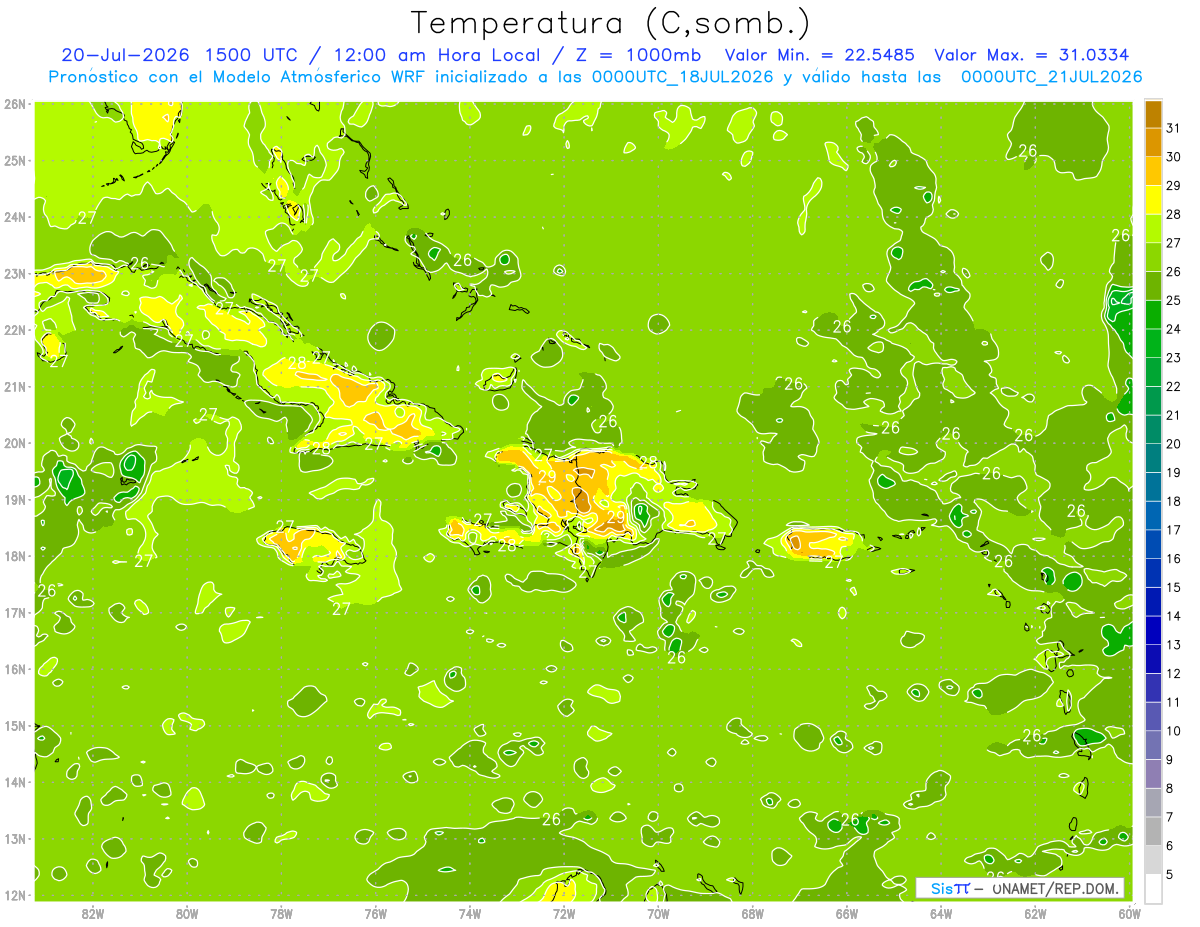The height and width of the screenshot is (927, 1200).
Task: Pick the white color bar segment below 5
Action: click(x=1153, y=888)
